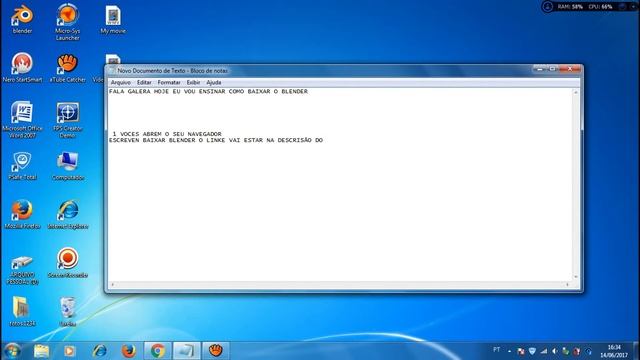
Task: Show hidden tray icons arrow
Action: [509, 351]
